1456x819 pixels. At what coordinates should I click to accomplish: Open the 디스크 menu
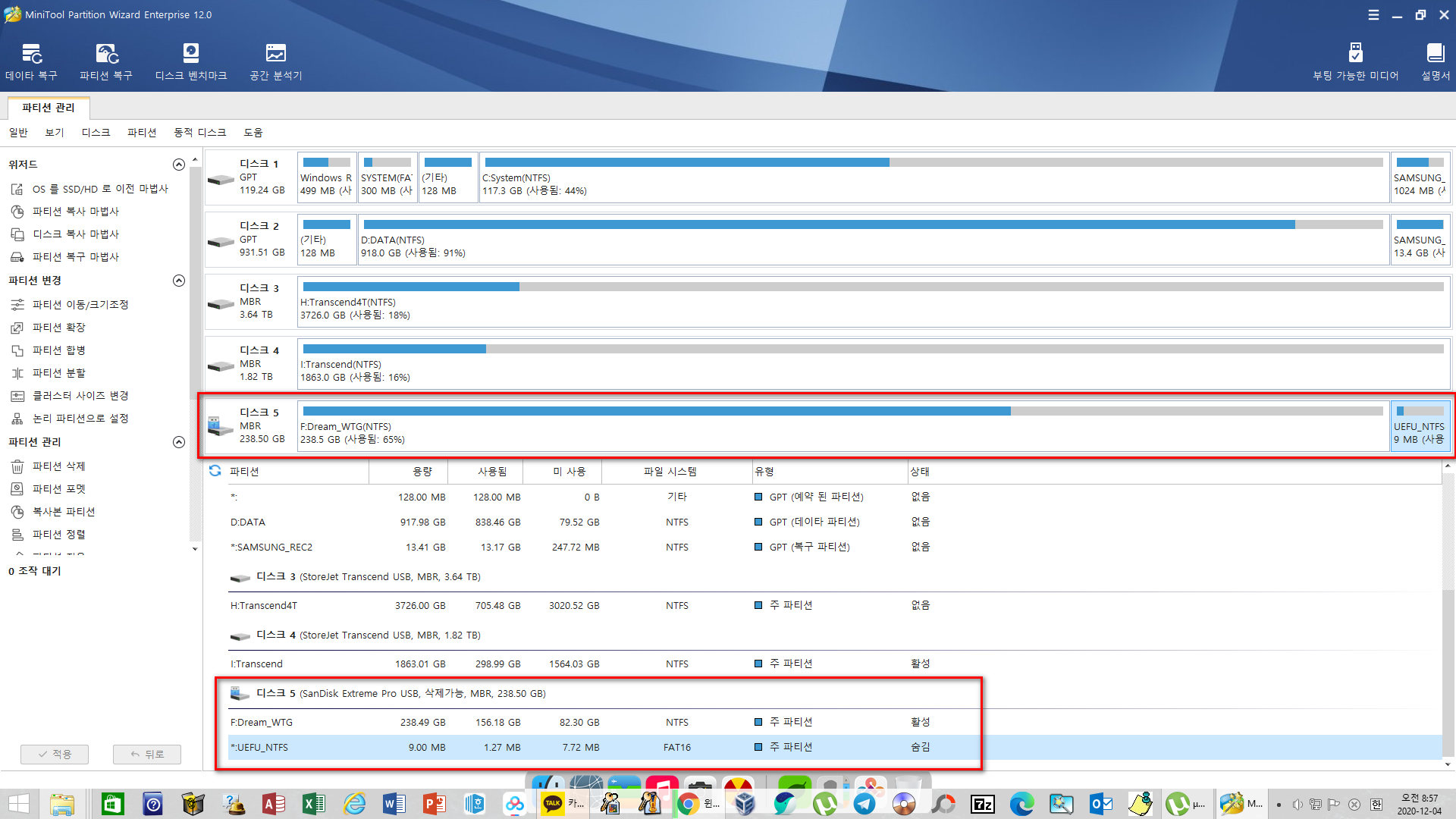point(96,133)
